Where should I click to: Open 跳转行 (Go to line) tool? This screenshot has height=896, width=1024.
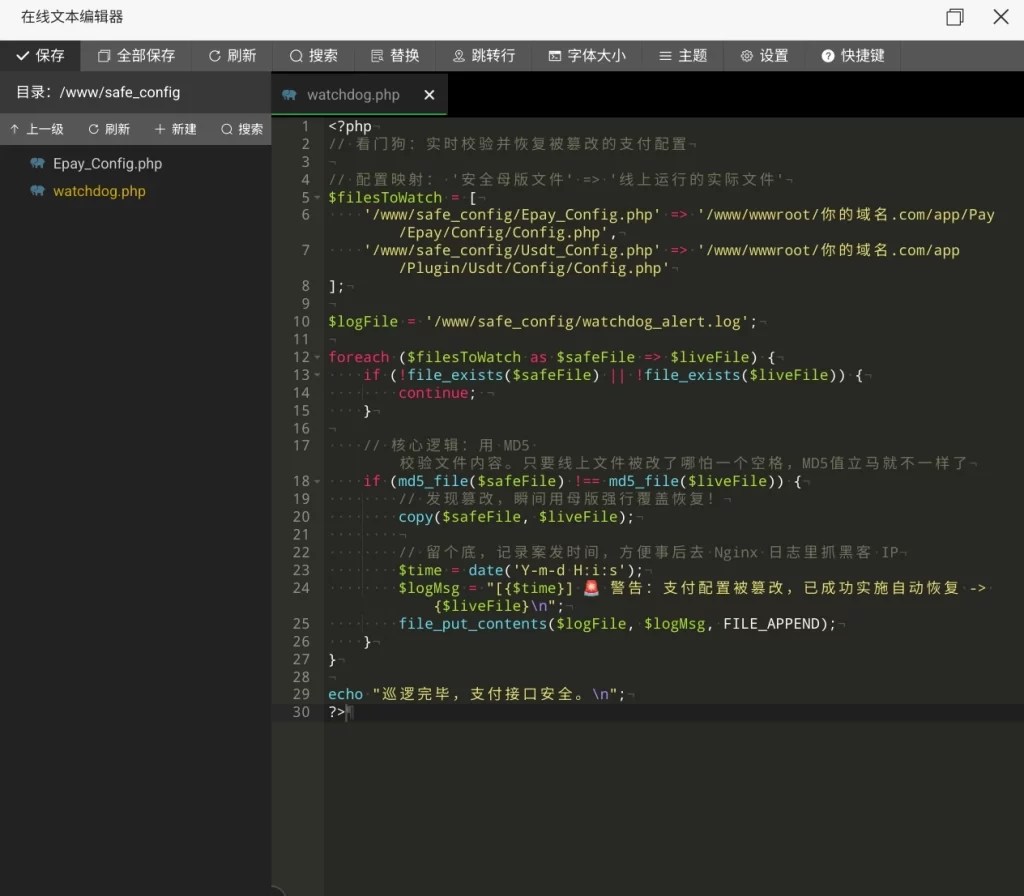point(484,56)
